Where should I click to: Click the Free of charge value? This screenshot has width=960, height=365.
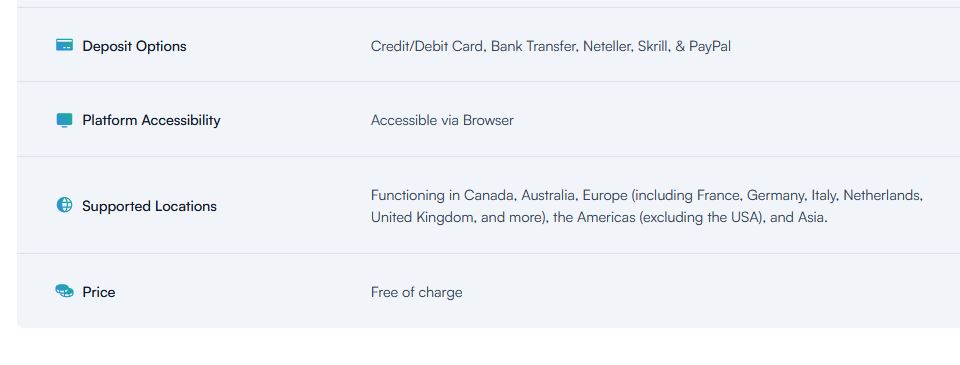(x=416, y=293)
